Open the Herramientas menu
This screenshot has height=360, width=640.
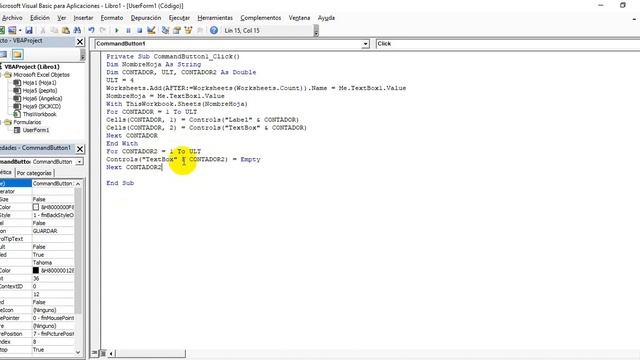click(215, 18)
